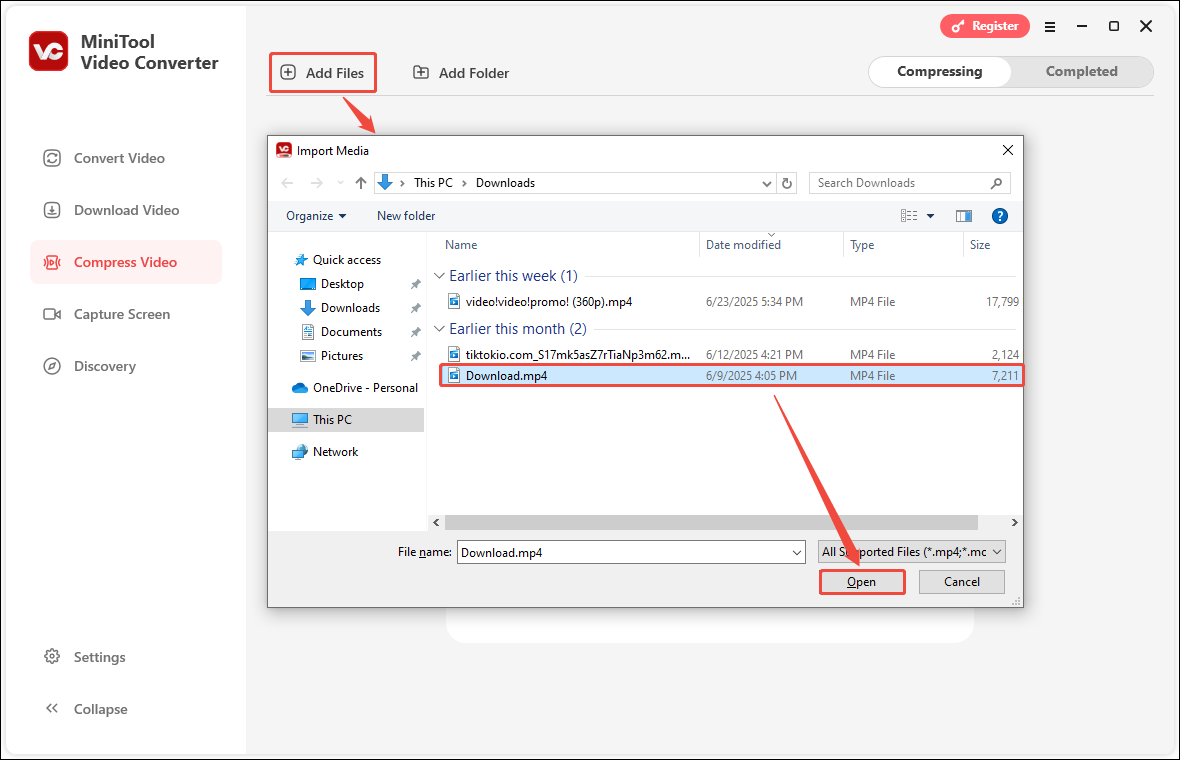1180x760 pixels.
Task: Maximize the MiniTool Video Converter window
Action: pos(1114,26)
